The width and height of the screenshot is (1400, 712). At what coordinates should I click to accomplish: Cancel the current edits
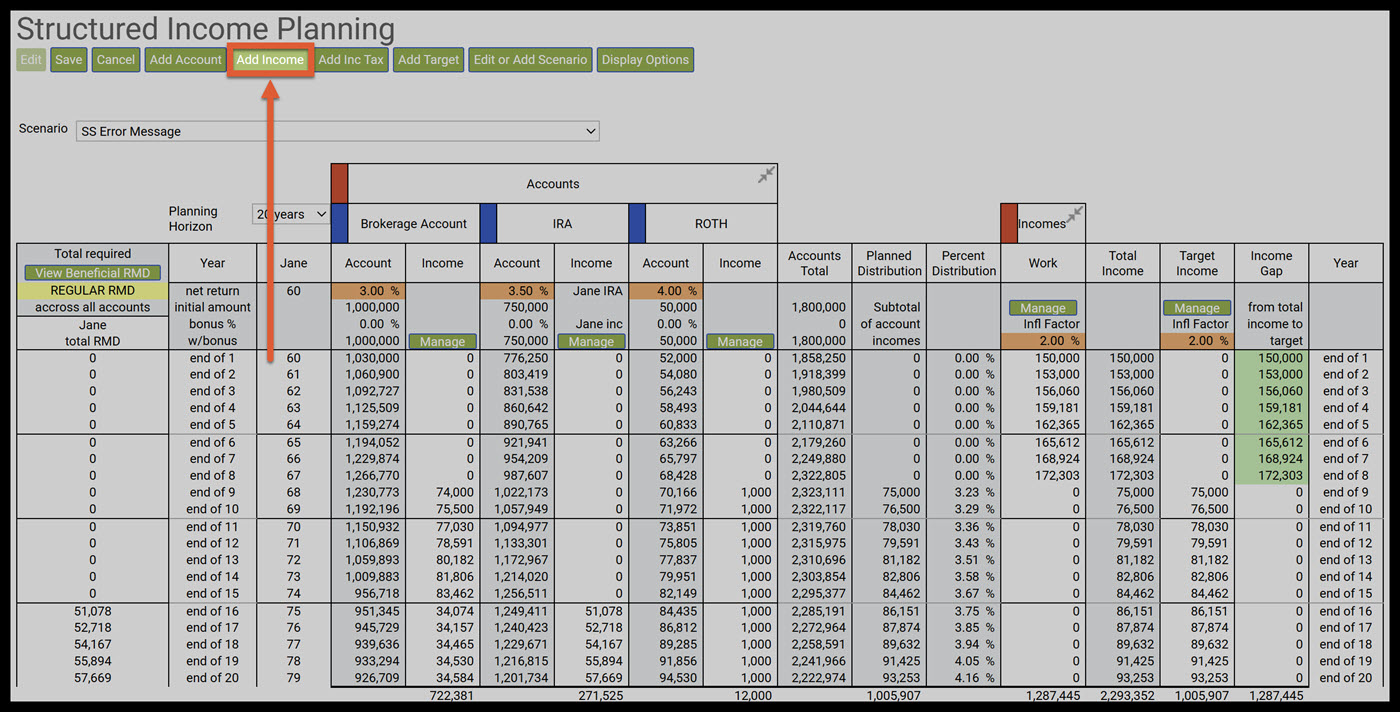pos(116,60)
